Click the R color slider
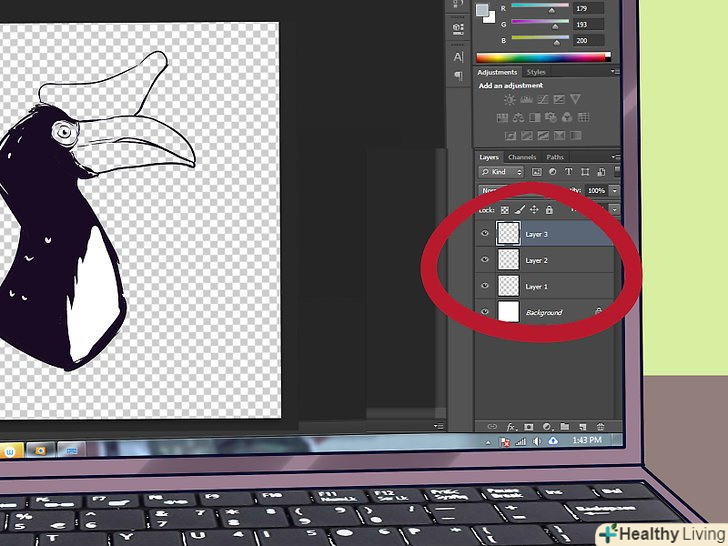This screenshot has width=728, height=546. click(540, 6)
